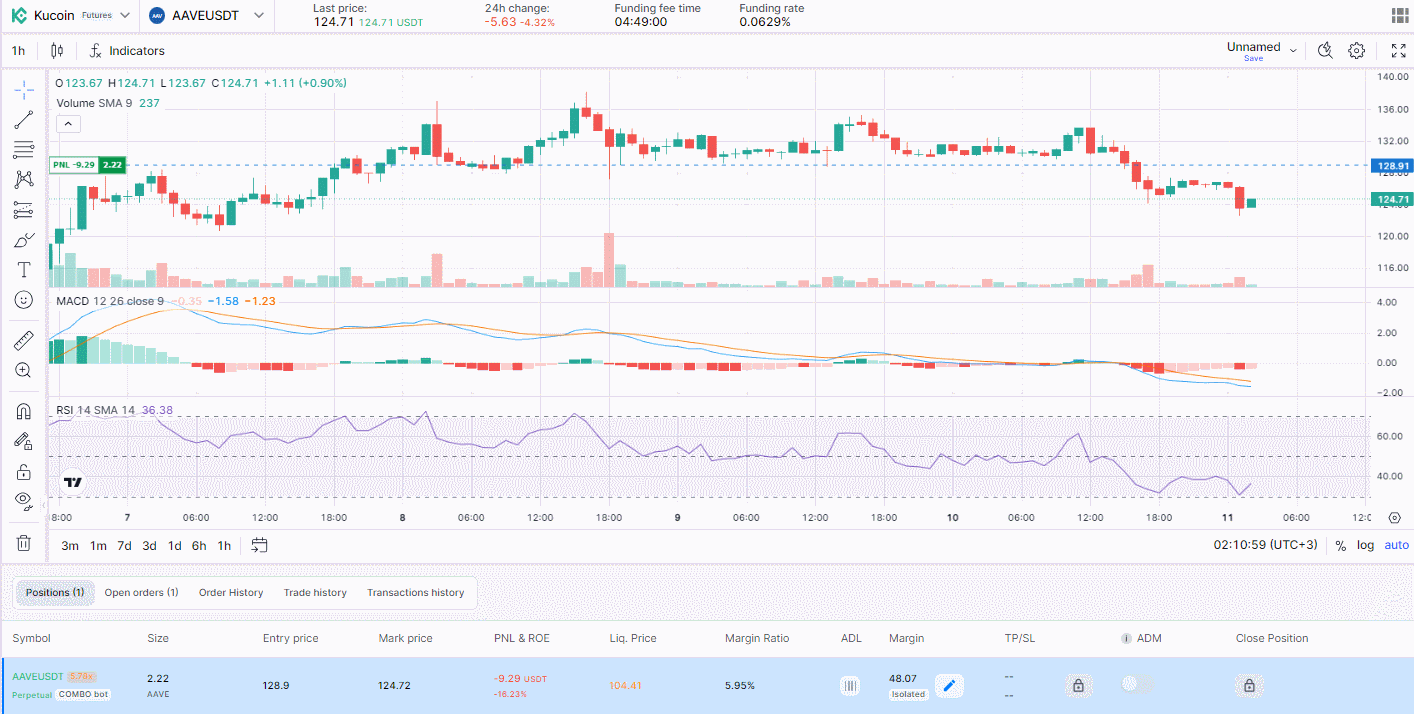Open the Indicators panel

[127, 51]
